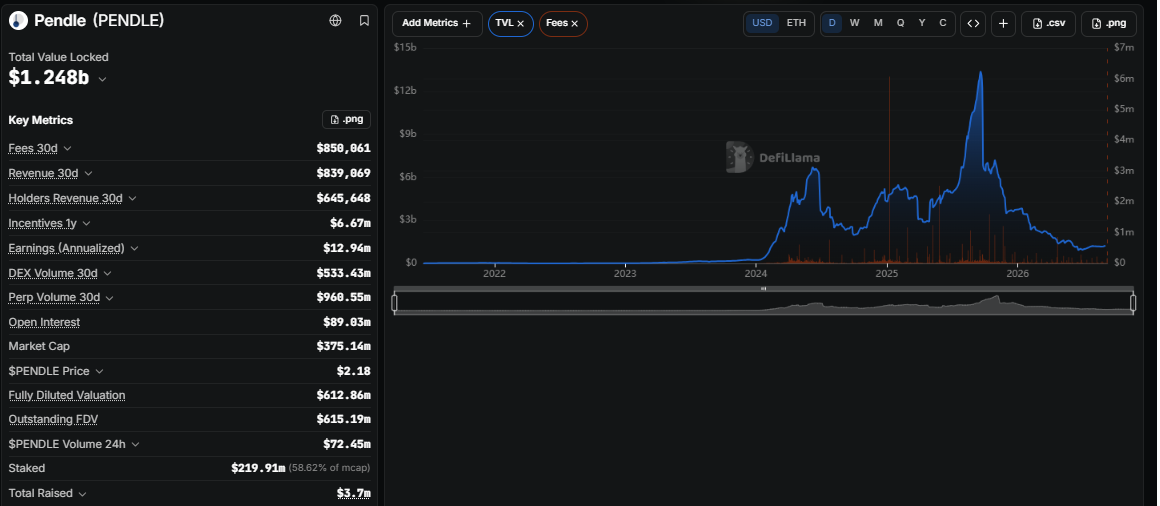Select the monthly M interval
This screenshot has height=506, width=1160.
(878, 23)
